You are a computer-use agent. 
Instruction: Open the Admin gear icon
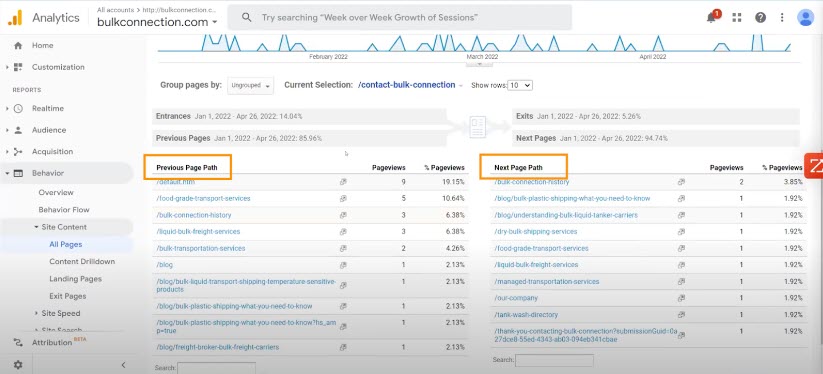coord(18,365)
